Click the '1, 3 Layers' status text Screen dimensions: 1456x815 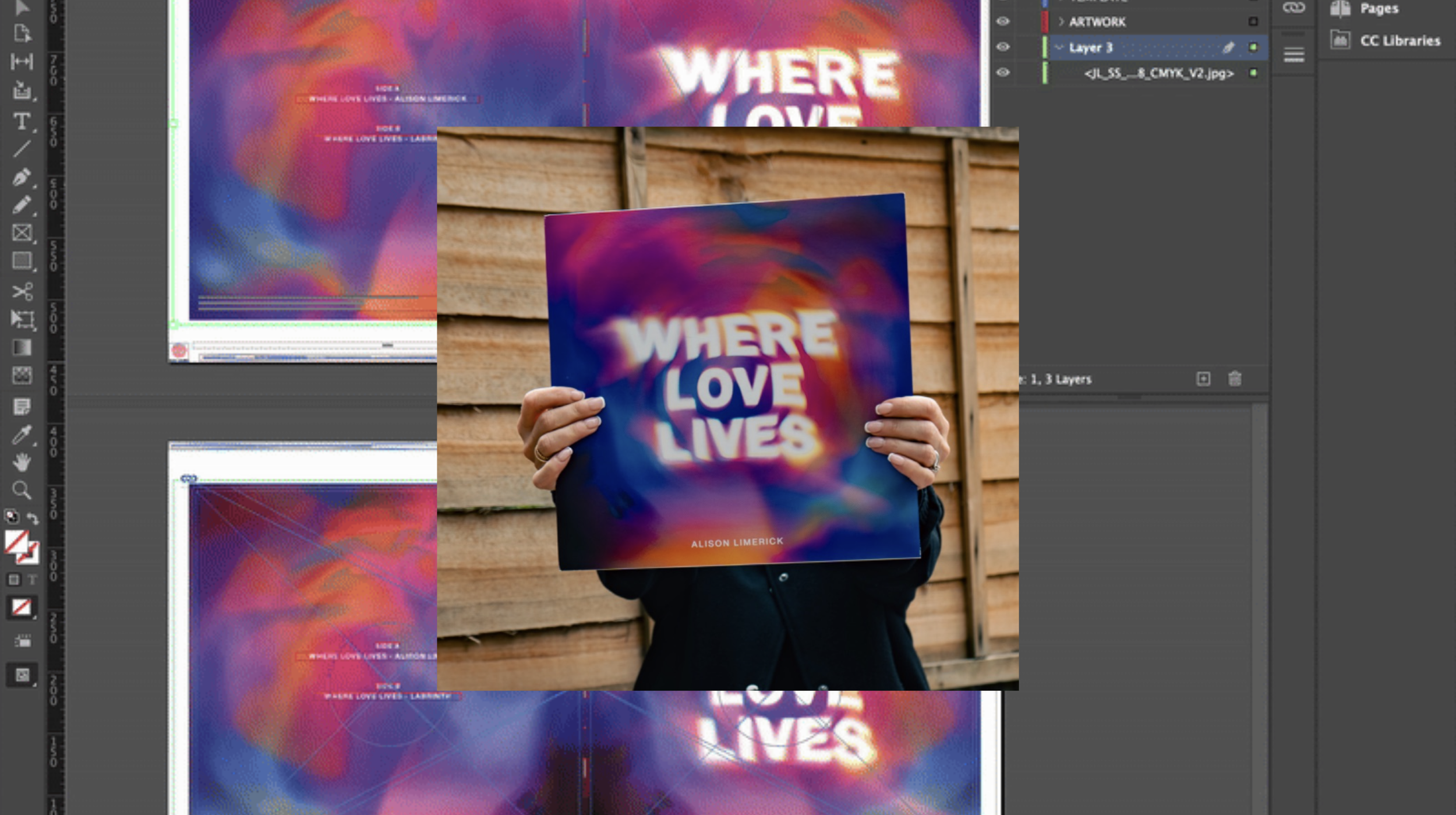coord(1060,379)
